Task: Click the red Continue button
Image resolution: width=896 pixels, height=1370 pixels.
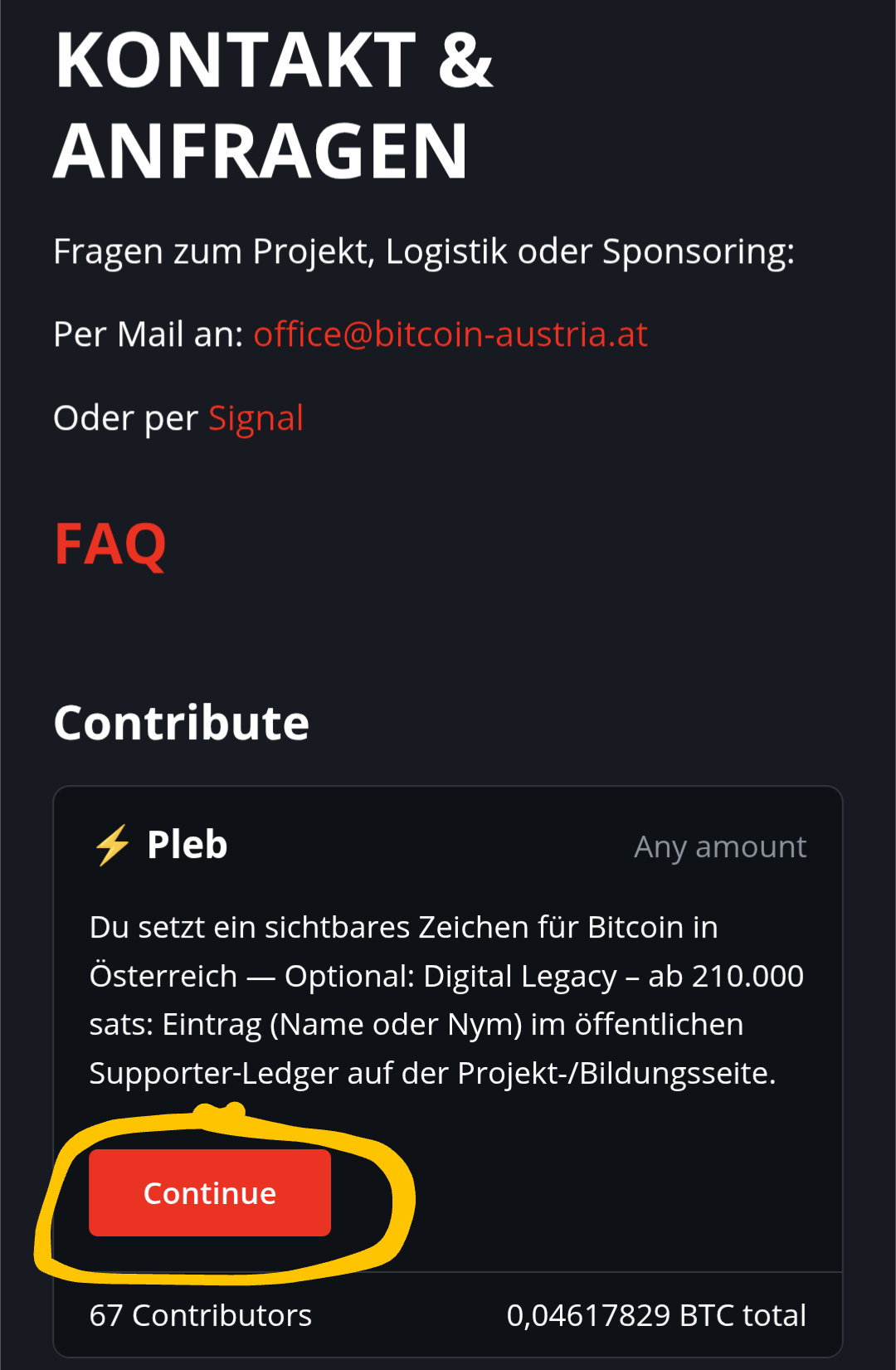Action: tap(210, 1192)
